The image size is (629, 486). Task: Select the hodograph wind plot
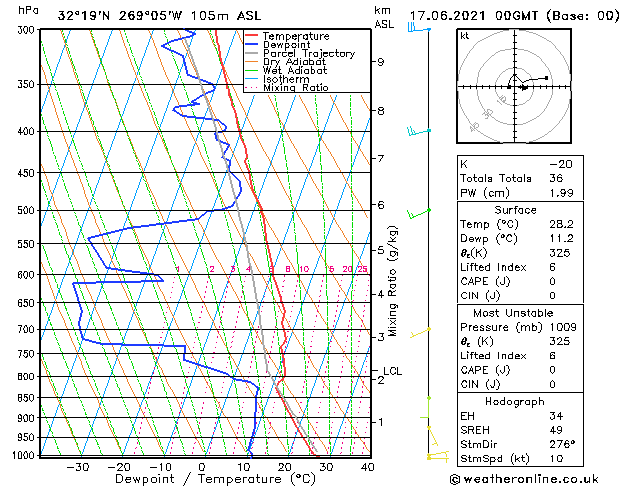click(x=514, y=86)
